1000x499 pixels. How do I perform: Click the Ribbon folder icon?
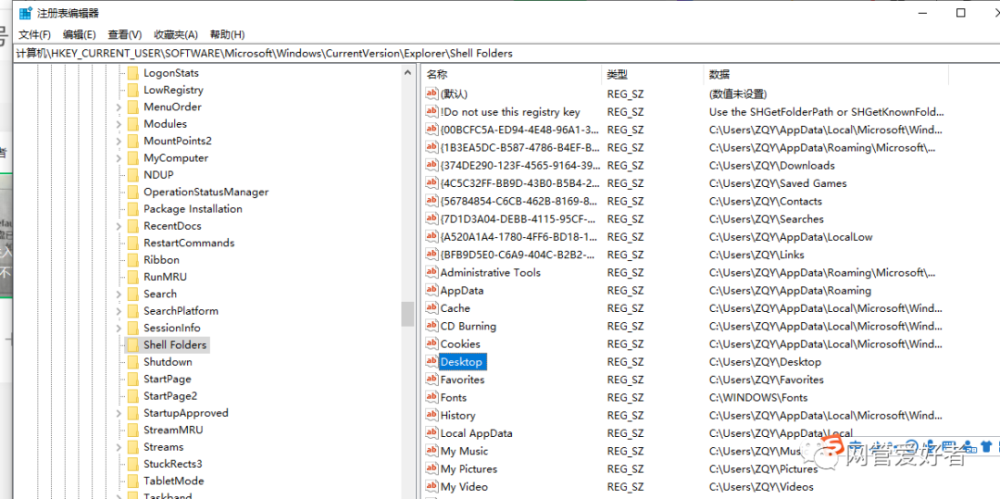133,260
